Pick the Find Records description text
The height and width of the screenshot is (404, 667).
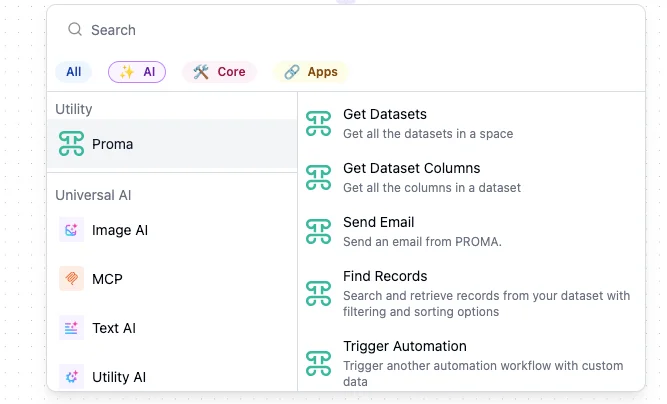click(486, 303)
